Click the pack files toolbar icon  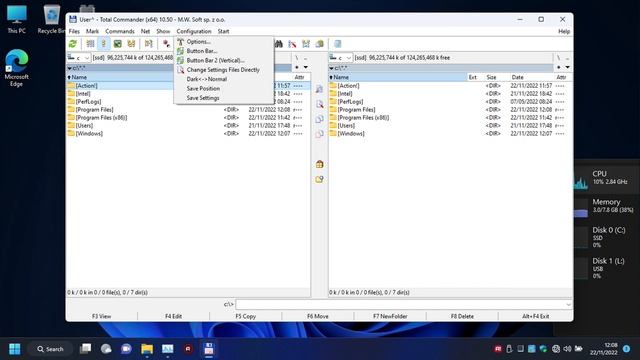pos(320,44)
